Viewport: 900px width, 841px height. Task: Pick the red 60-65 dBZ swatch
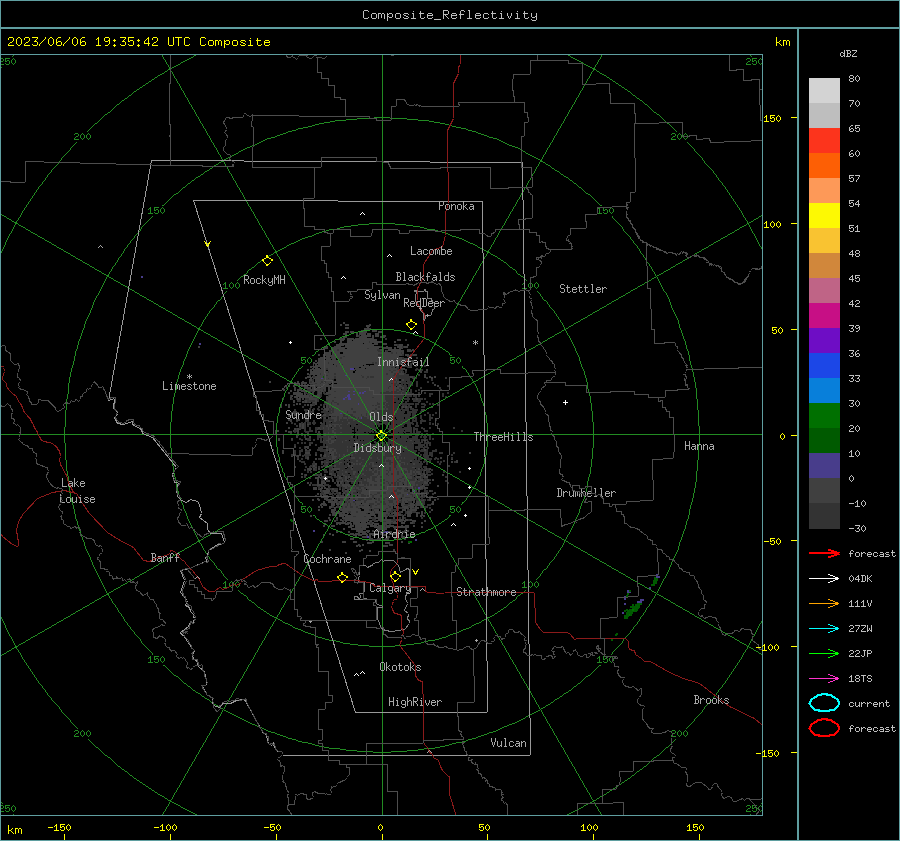(x=824, y=141)
